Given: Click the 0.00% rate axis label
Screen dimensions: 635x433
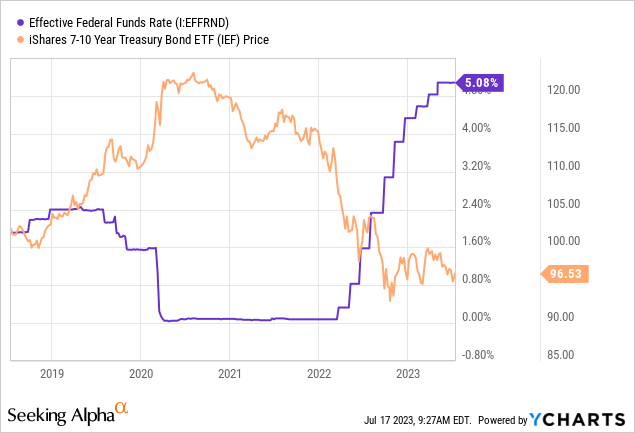Looking at the screenshot, I should point(476,317).
